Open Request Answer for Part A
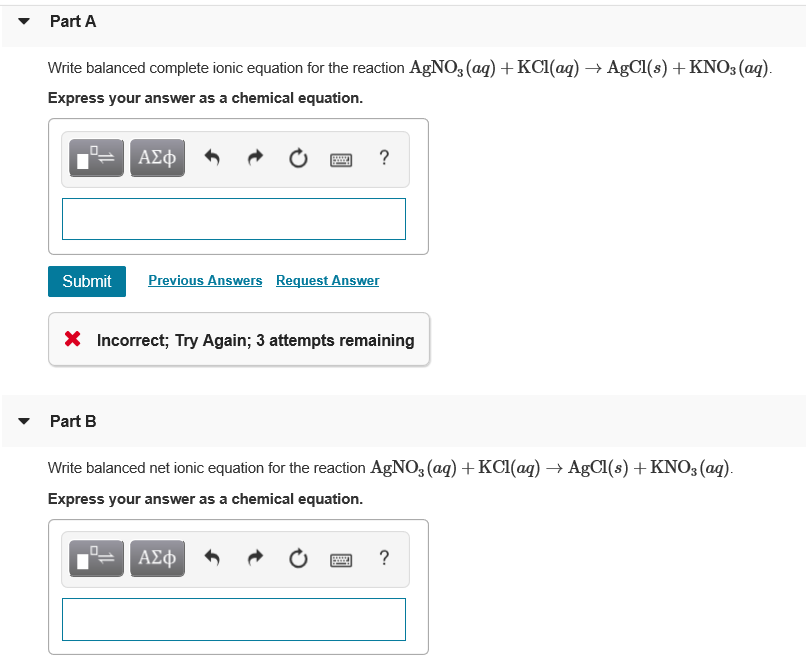 click(327, 280)
